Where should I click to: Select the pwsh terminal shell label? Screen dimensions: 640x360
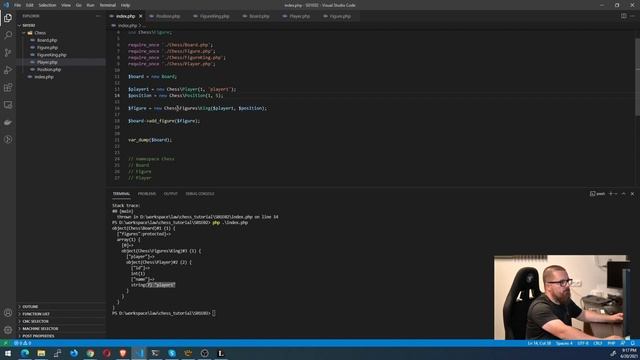(x=598, y=193)
